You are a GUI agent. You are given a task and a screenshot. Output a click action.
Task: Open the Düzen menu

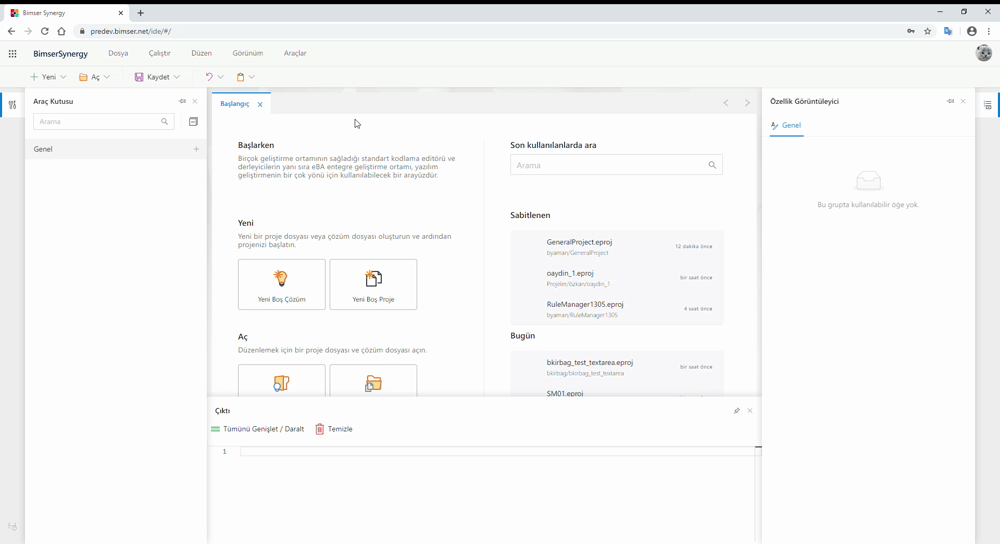click(x=202, y=53)
